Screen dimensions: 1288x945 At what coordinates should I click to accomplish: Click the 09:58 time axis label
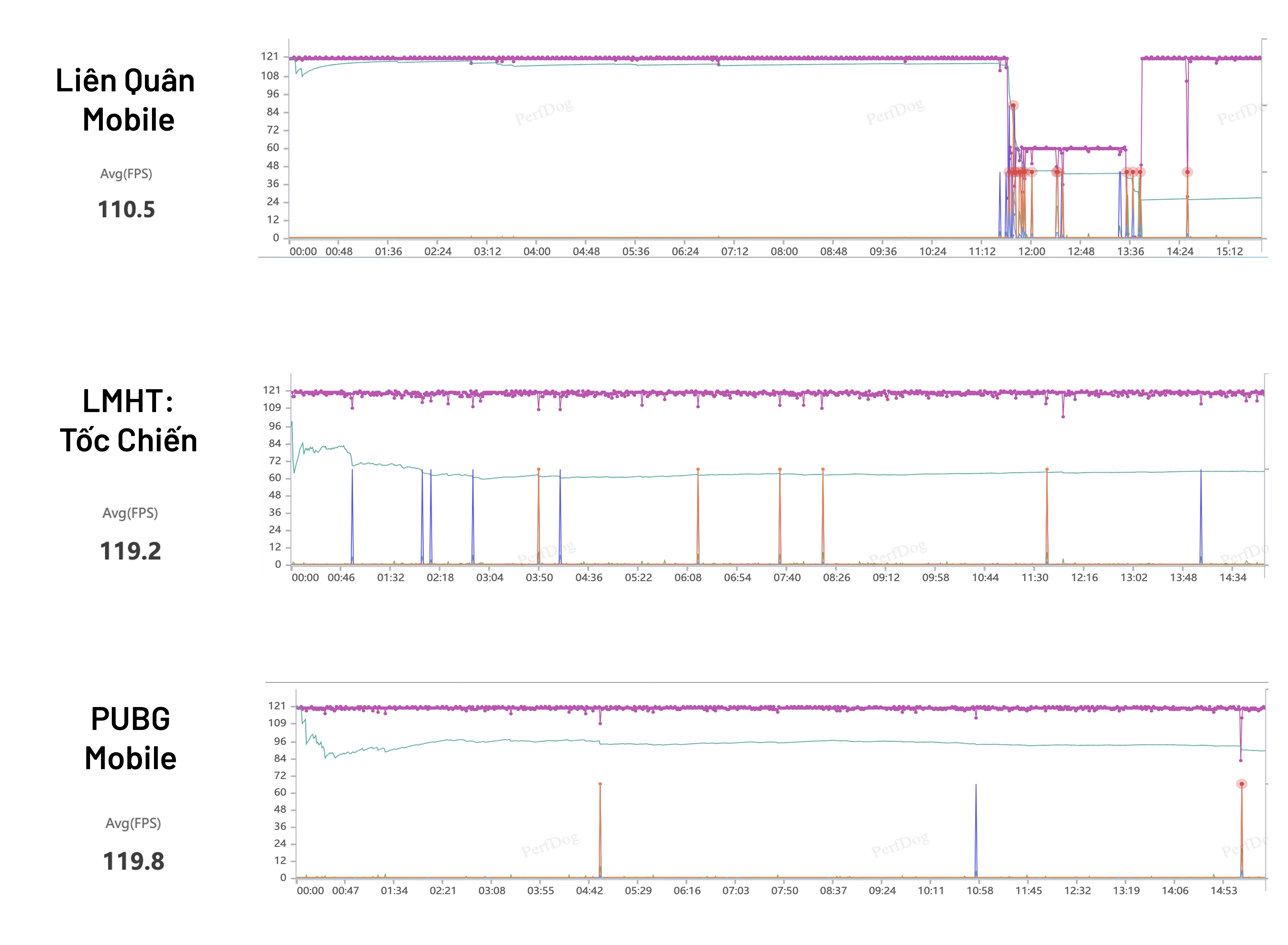(x=936, y=578)
